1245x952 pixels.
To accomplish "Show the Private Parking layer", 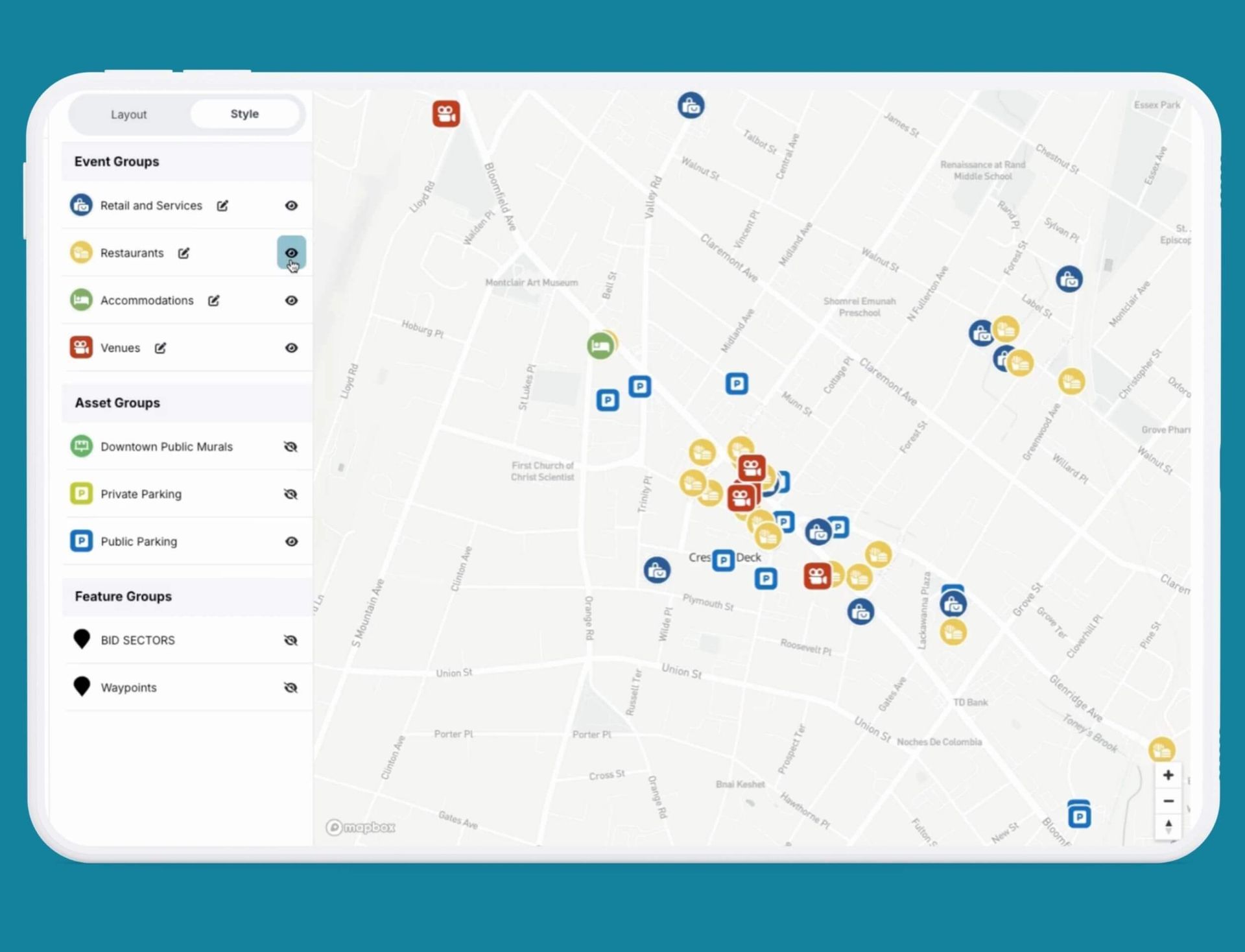I will [291, 494].
